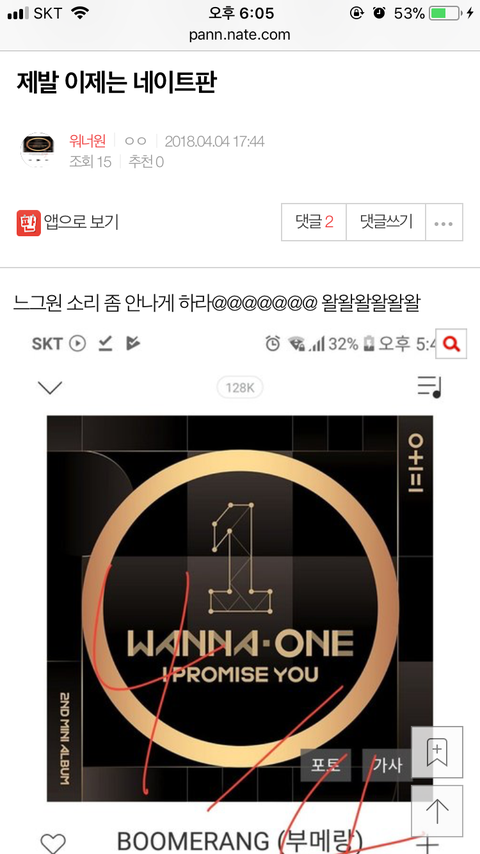
Task: Tap the 앱으로 보기 link
Action: click(82, 222)
